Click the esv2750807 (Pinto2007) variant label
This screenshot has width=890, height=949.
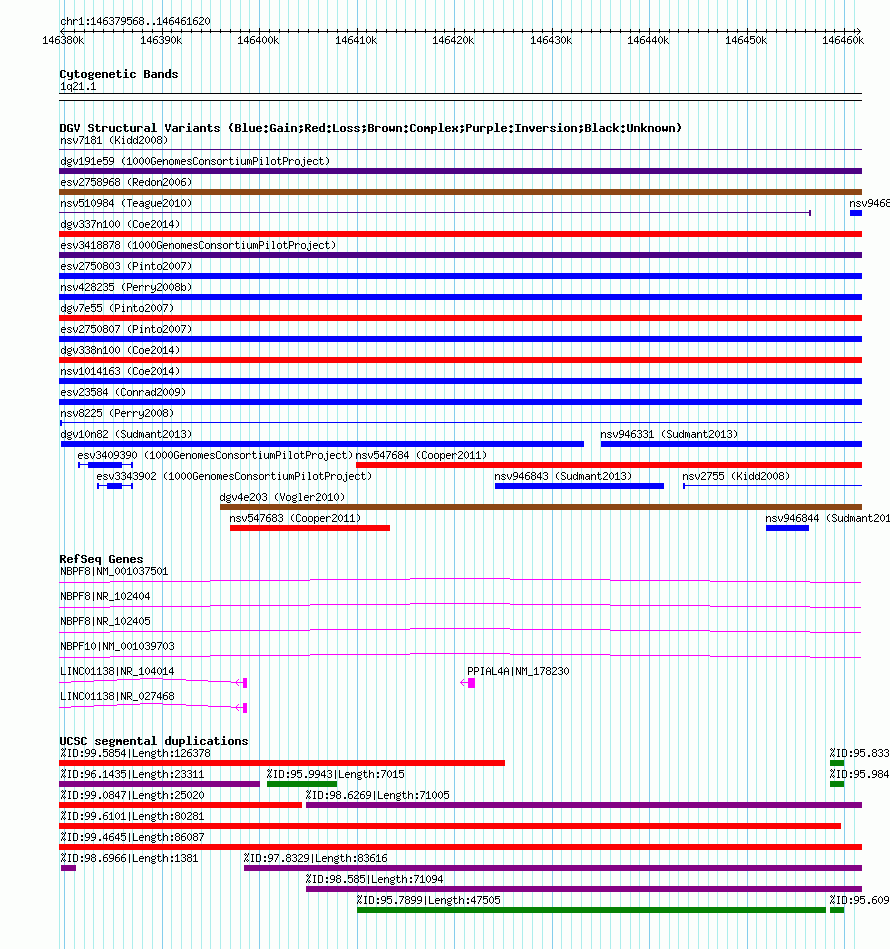click(126, 329)
